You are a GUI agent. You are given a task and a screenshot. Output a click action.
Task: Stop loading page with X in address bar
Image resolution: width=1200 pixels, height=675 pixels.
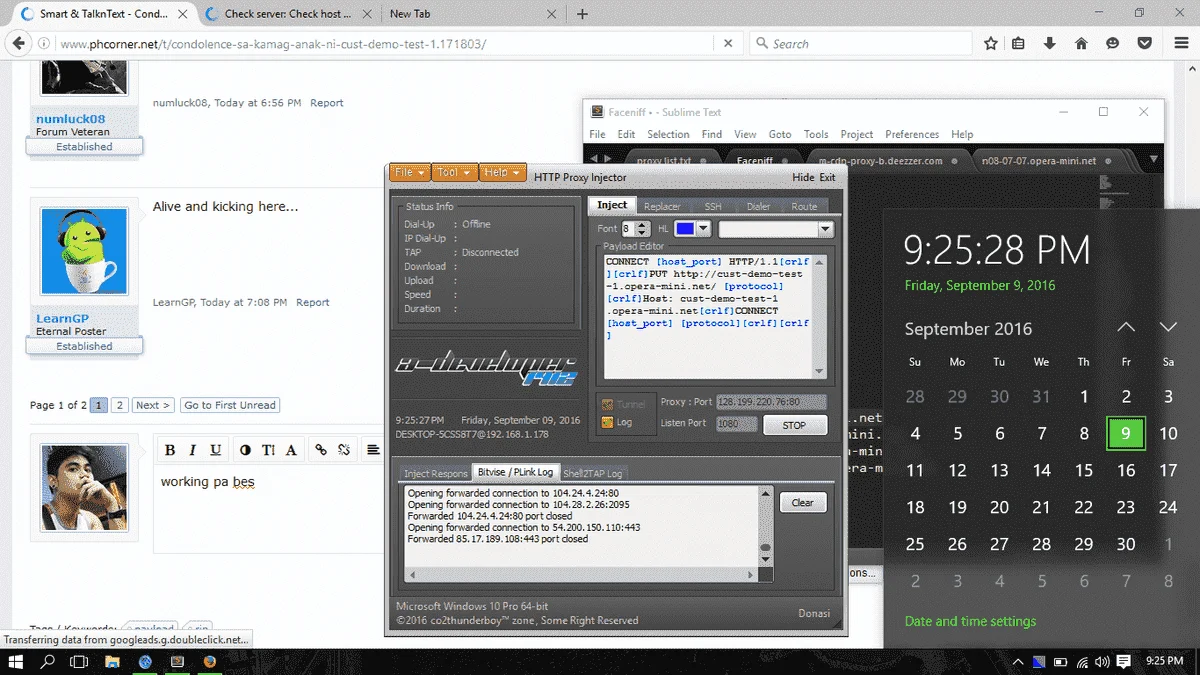pyautogui.click(x=728, y=44)
